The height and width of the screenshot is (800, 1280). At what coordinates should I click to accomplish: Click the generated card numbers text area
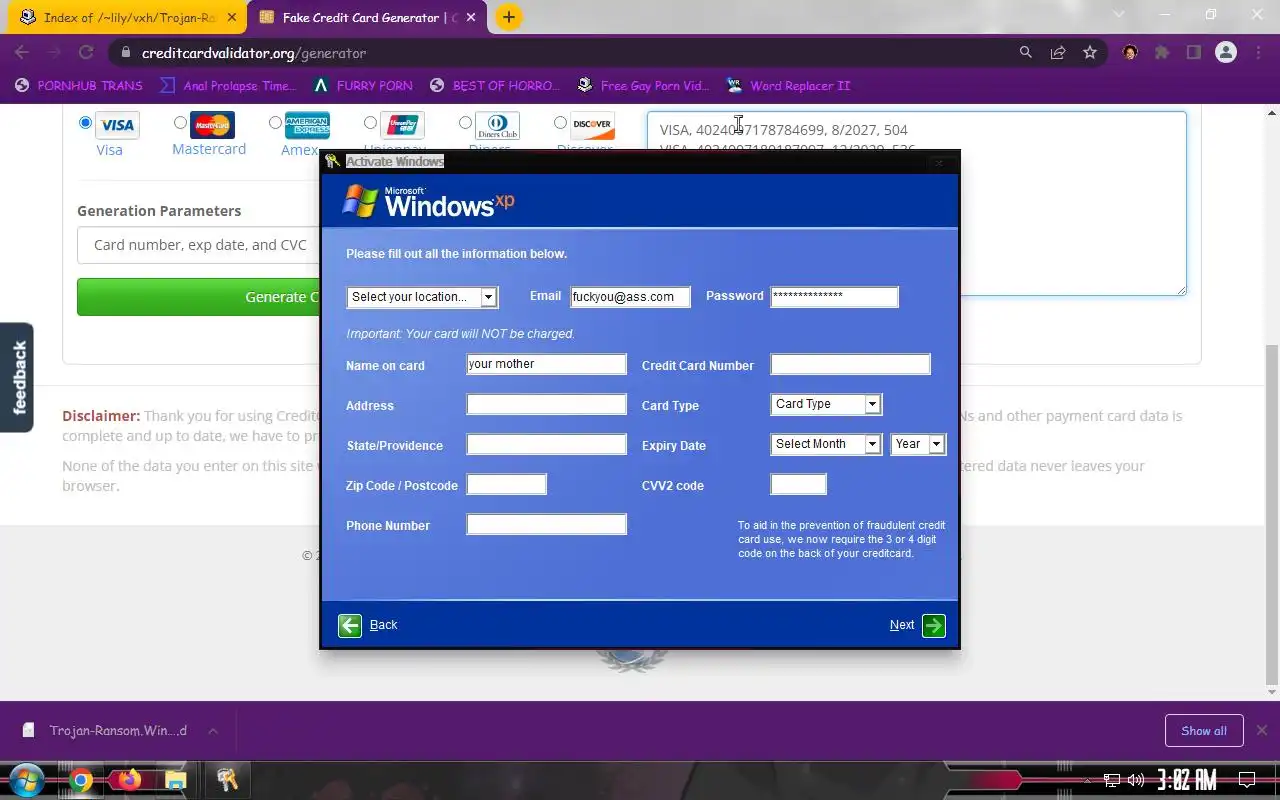(x=916, y=203)
